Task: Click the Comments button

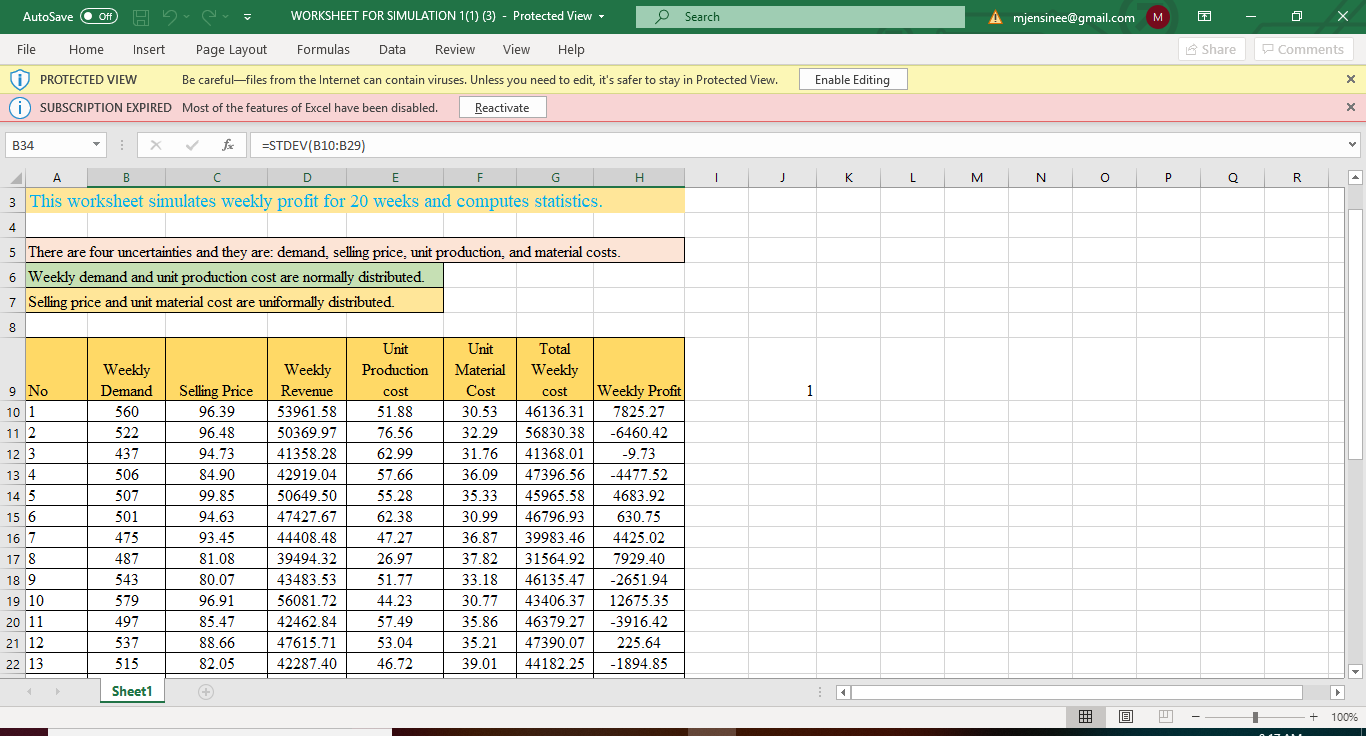Action: 1303,49
